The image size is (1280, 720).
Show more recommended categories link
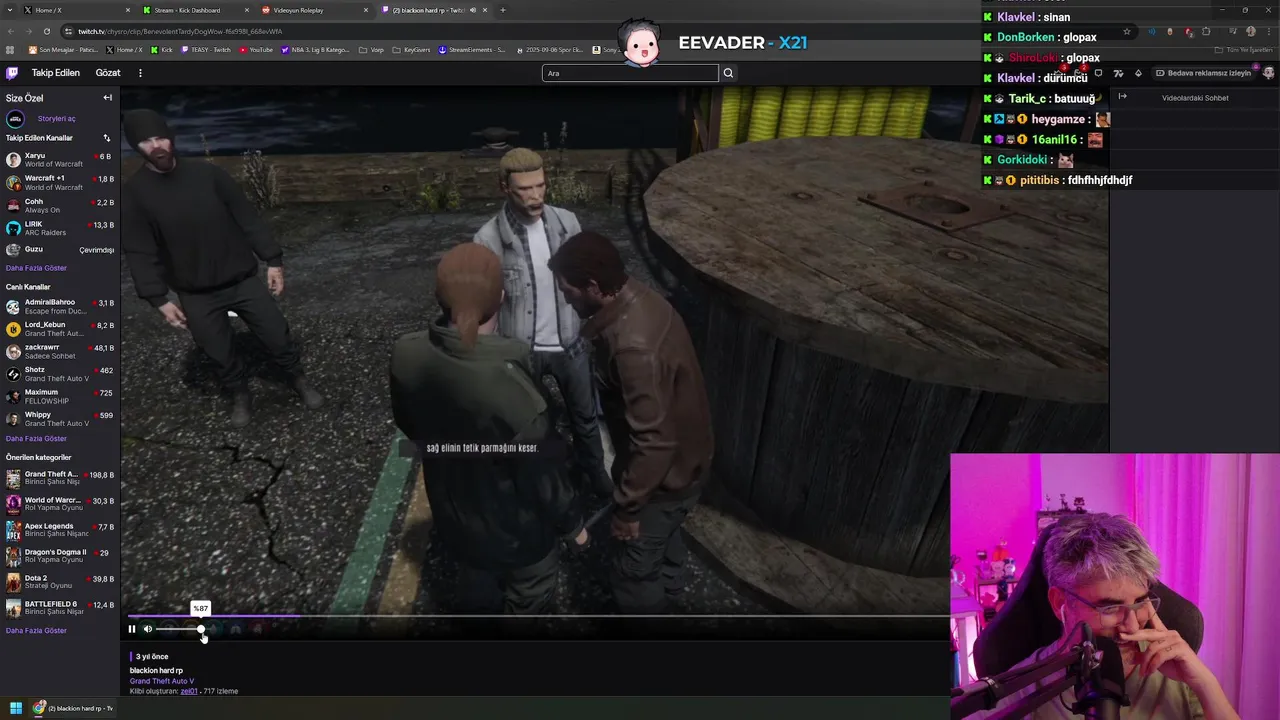click(x=36, y=631)
